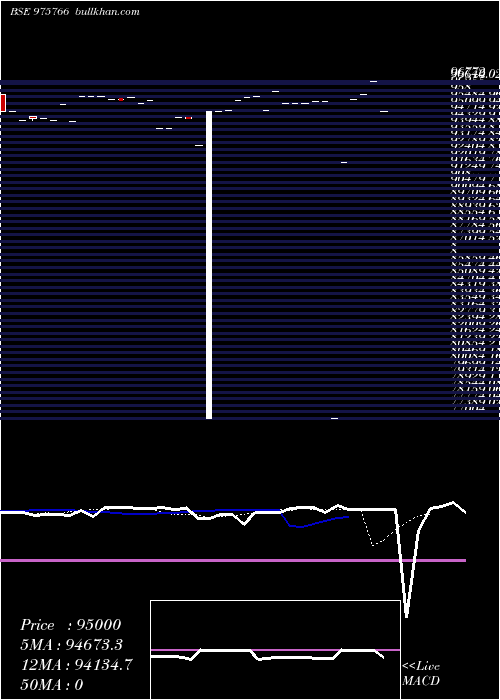This screenshot has height=700, width=500.
Task: Select the lowest white price tick at chart bottom
Action: 334,418
